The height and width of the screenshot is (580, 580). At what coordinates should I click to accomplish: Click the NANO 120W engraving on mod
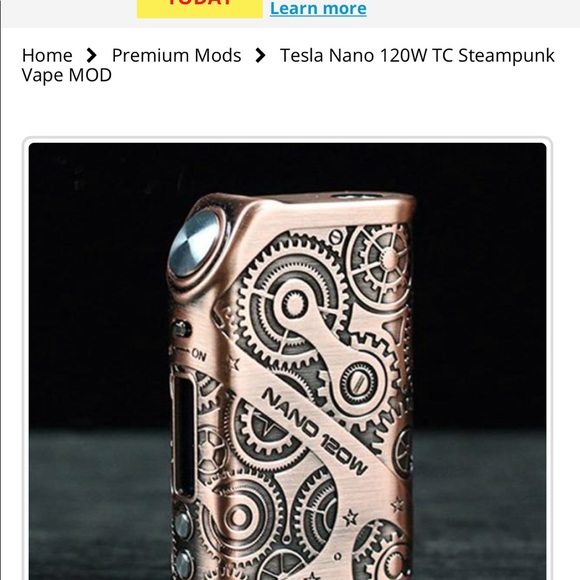pos(314,431)
